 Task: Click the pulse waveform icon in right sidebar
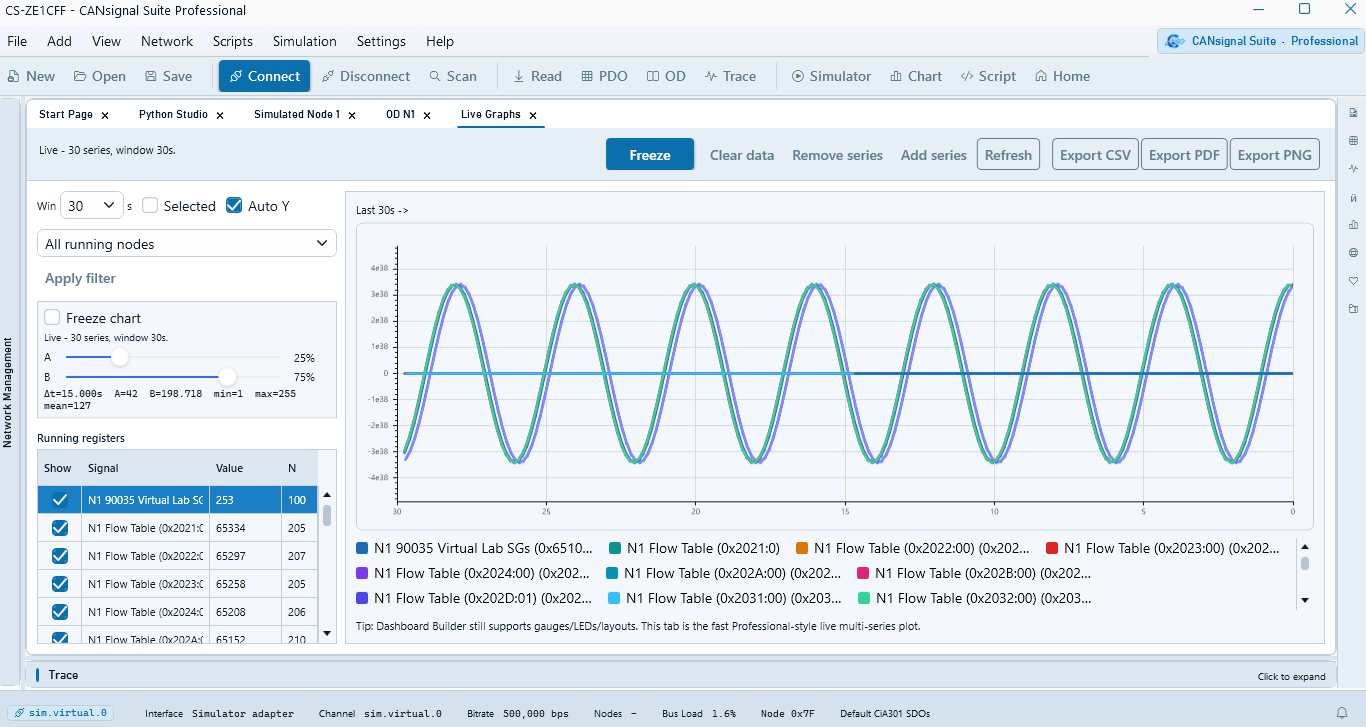[1353, 168]
